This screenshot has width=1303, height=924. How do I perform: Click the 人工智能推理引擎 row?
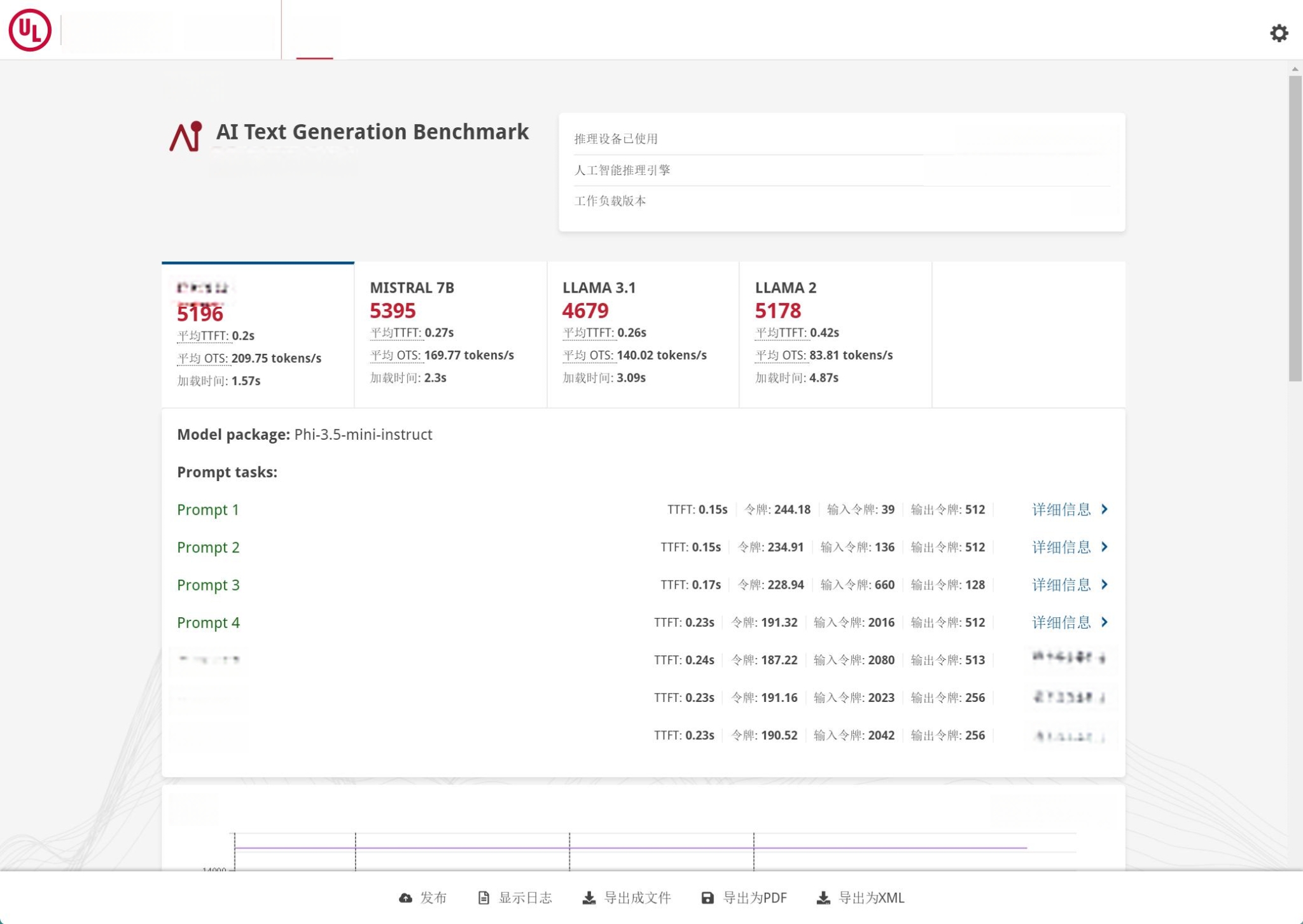click(842, 170)
